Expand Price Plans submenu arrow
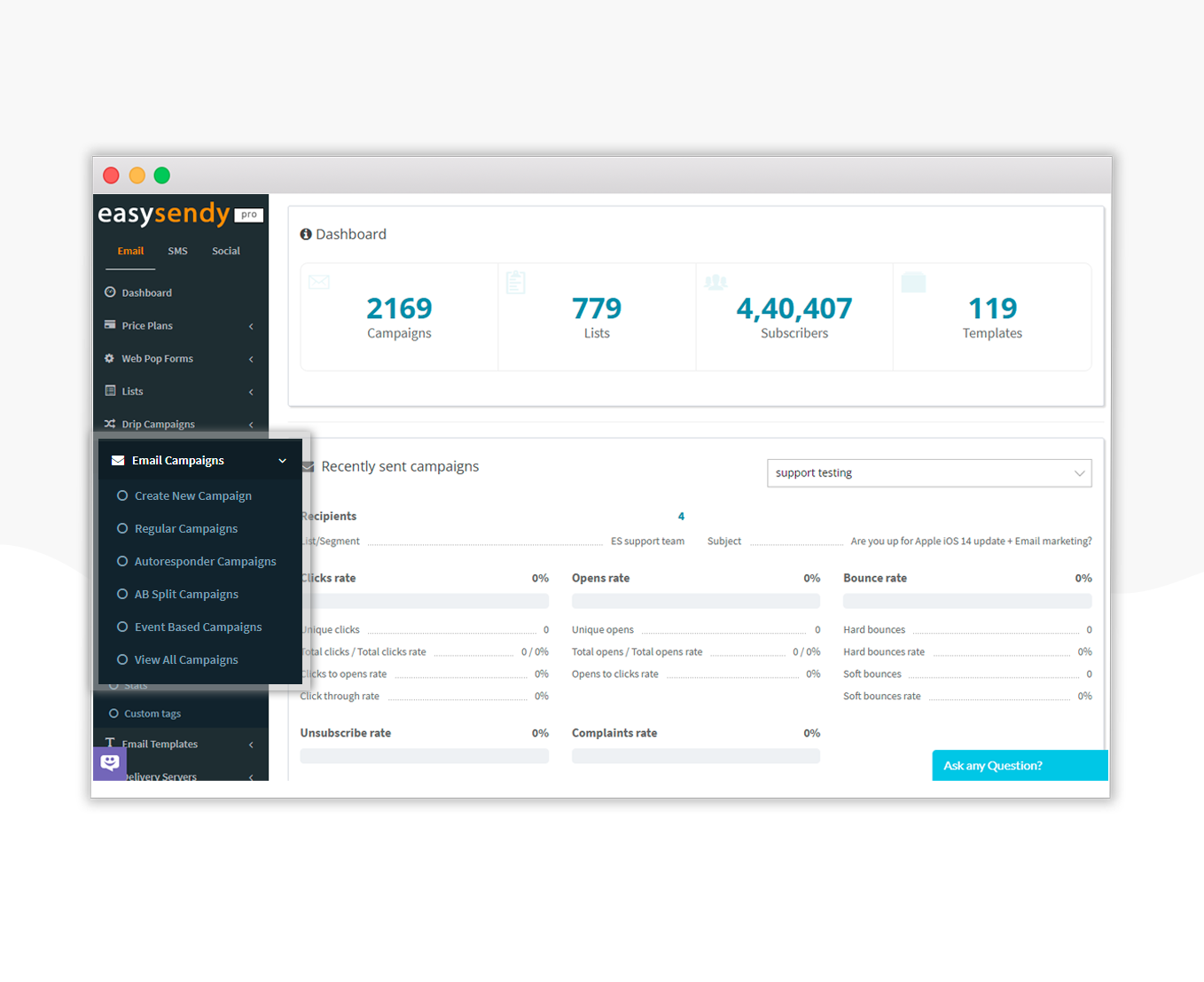This screenshot has width=1204, height=982. (251, 326)
